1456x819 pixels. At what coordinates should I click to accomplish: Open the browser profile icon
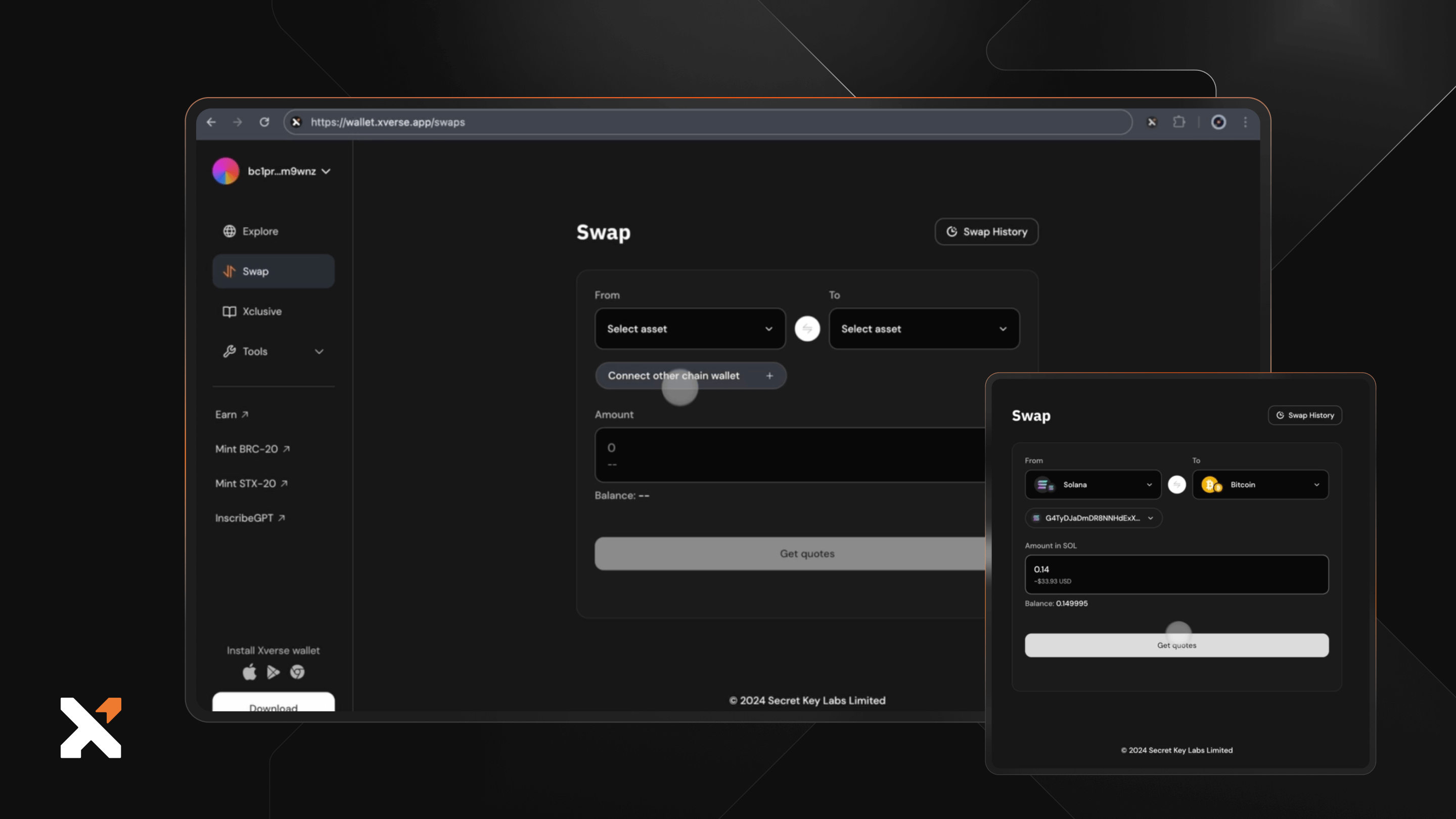(x=1218, y=122)
